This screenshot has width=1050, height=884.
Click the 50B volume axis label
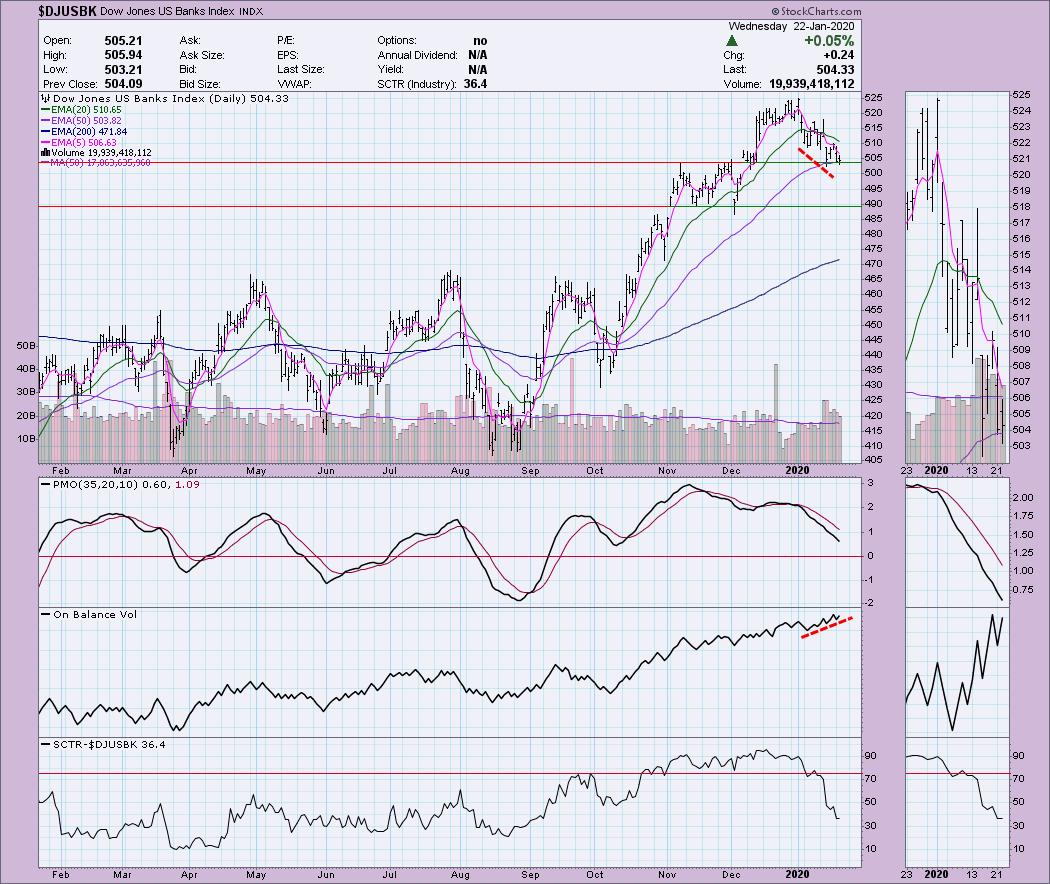26,346
